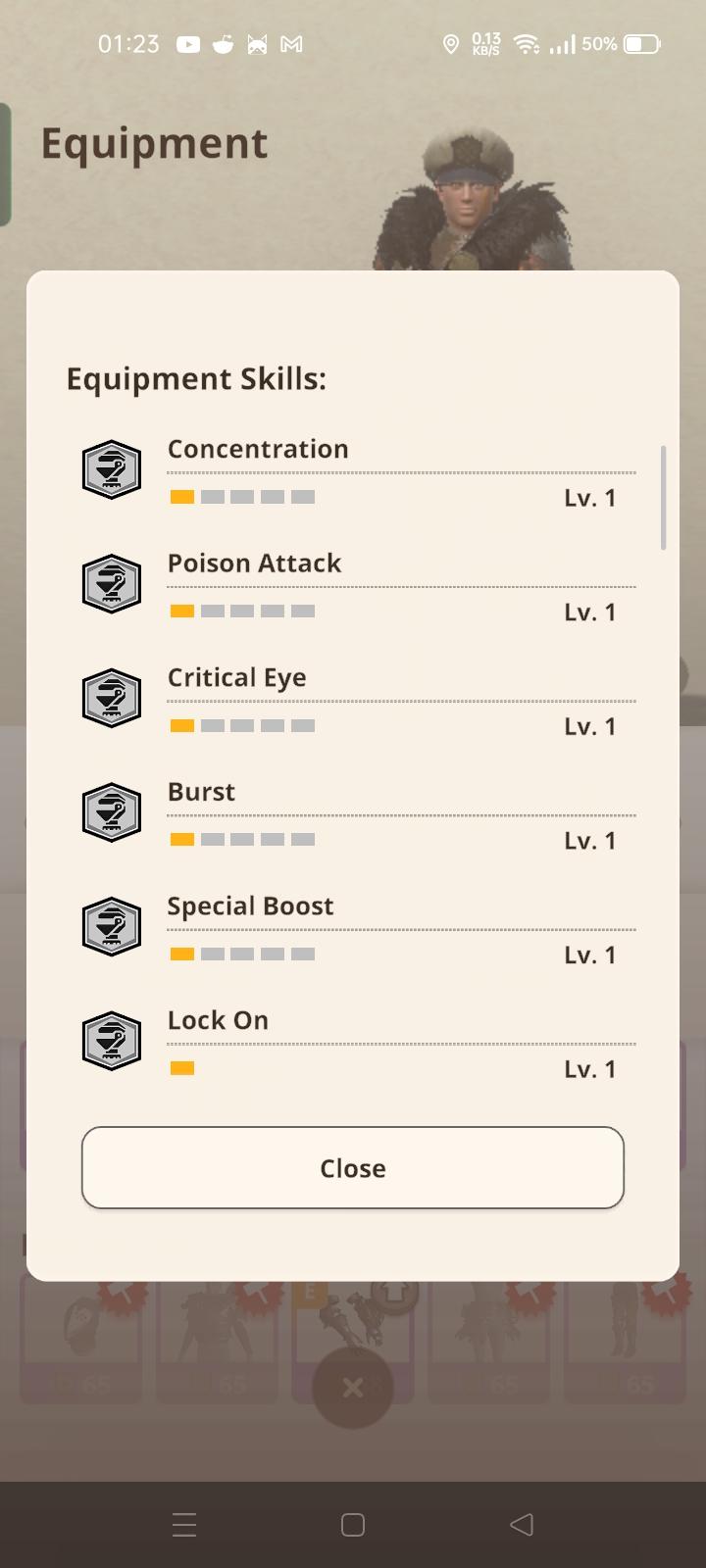Click the Concentration level progress bar
The height and width of the screenshot is (1568, 706).
(242, 497)
